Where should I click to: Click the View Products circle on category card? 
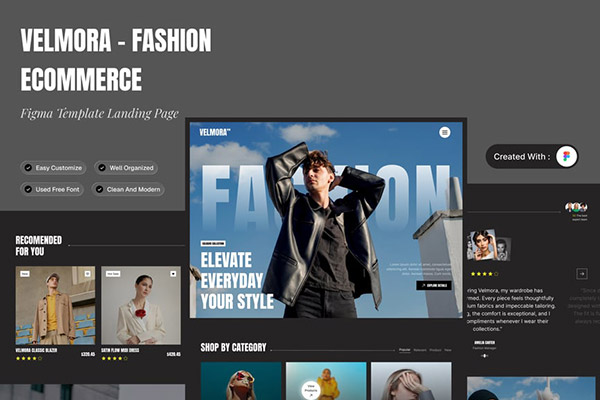pos(311,390)
